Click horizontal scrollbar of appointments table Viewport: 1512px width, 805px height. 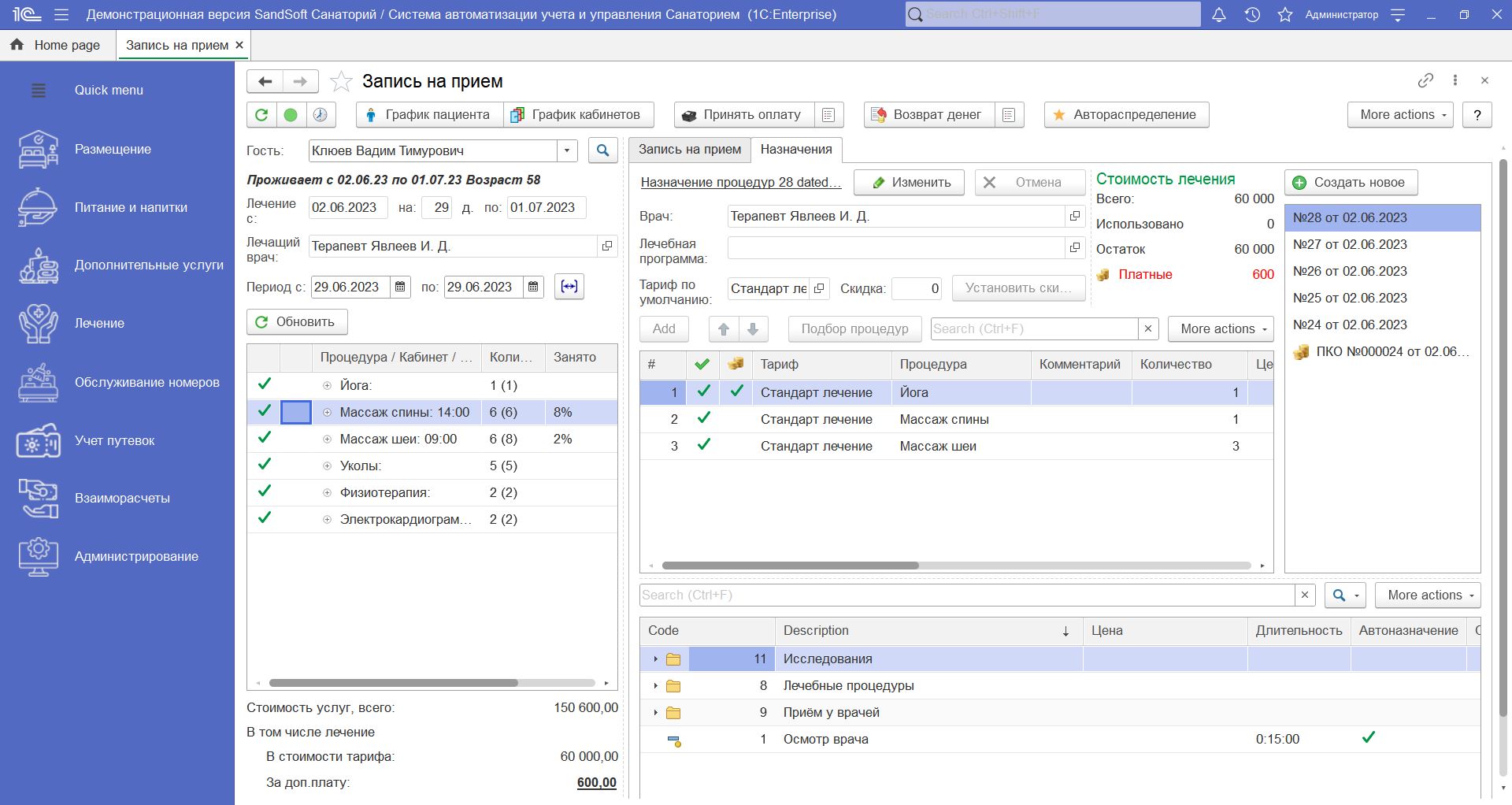[790, 566]
